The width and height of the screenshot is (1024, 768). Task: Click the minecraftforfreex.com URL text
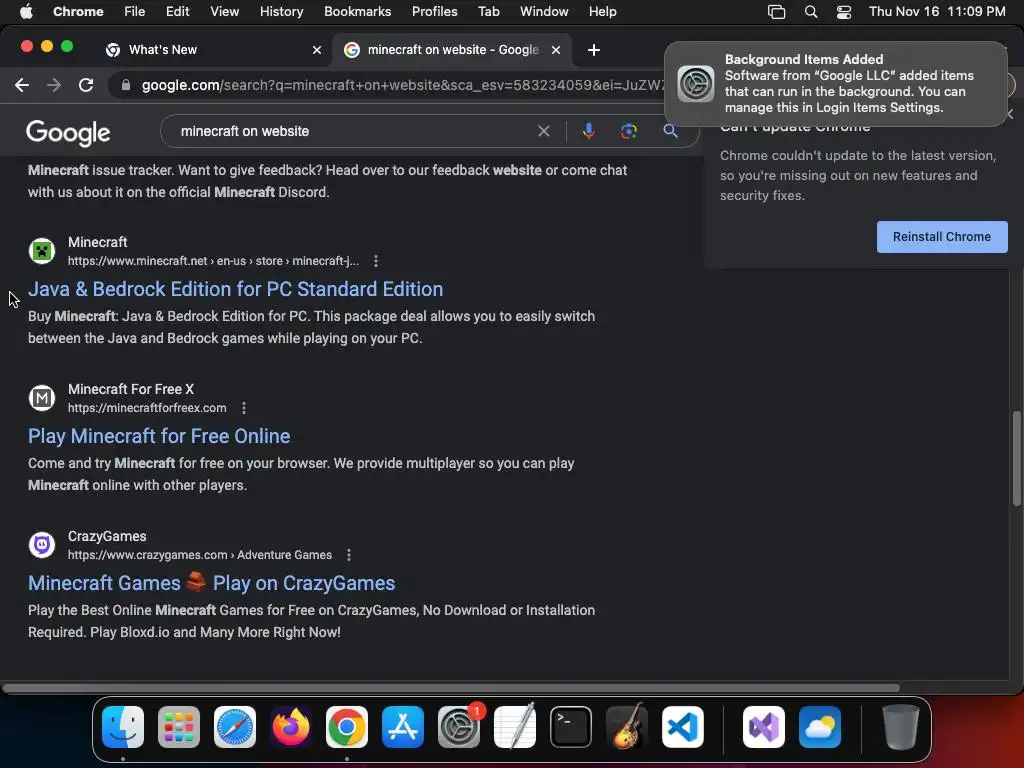pos(147,408)
